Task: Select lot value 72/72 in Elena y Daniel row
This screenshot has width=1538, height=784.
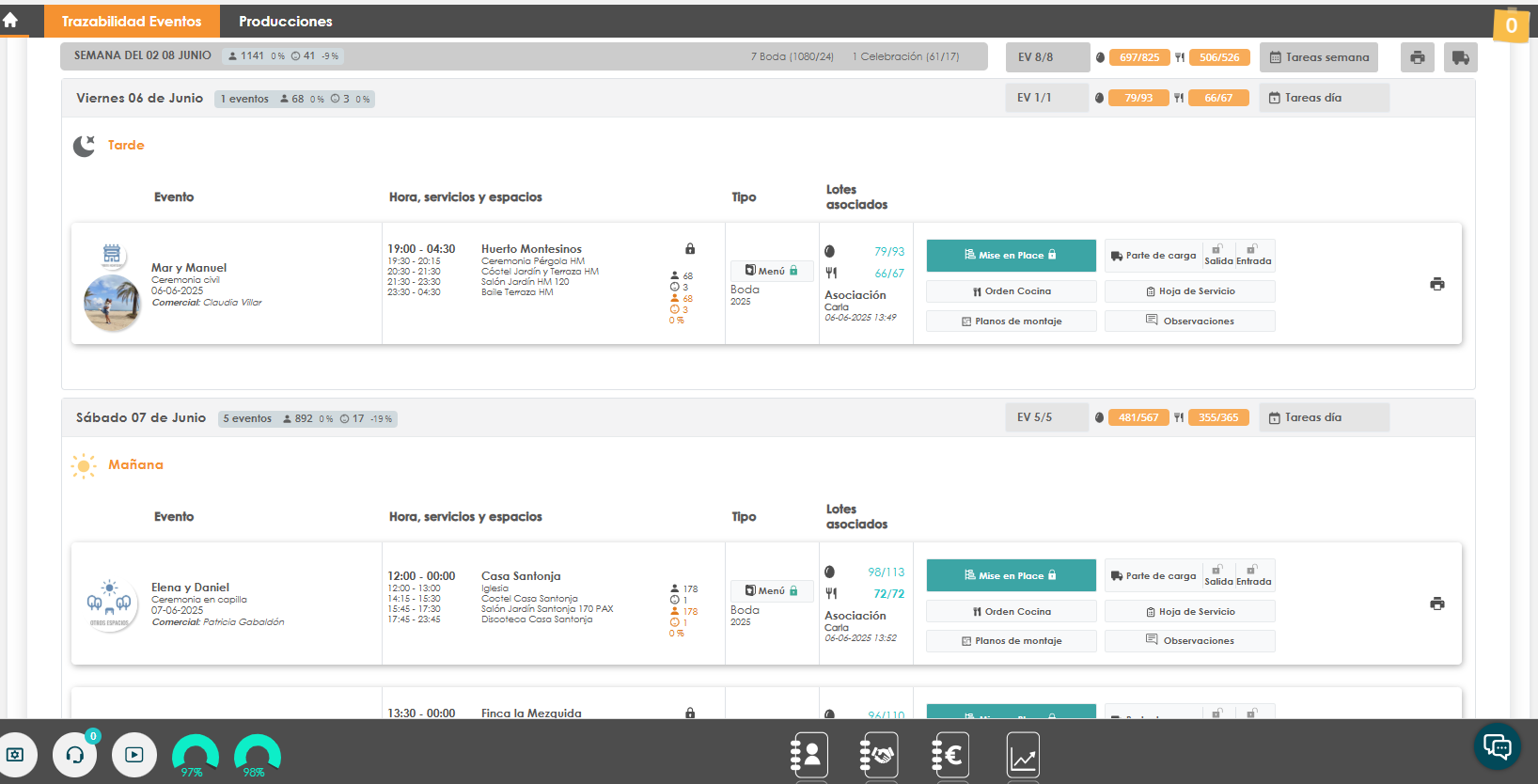Action: (x=889, y=594)
